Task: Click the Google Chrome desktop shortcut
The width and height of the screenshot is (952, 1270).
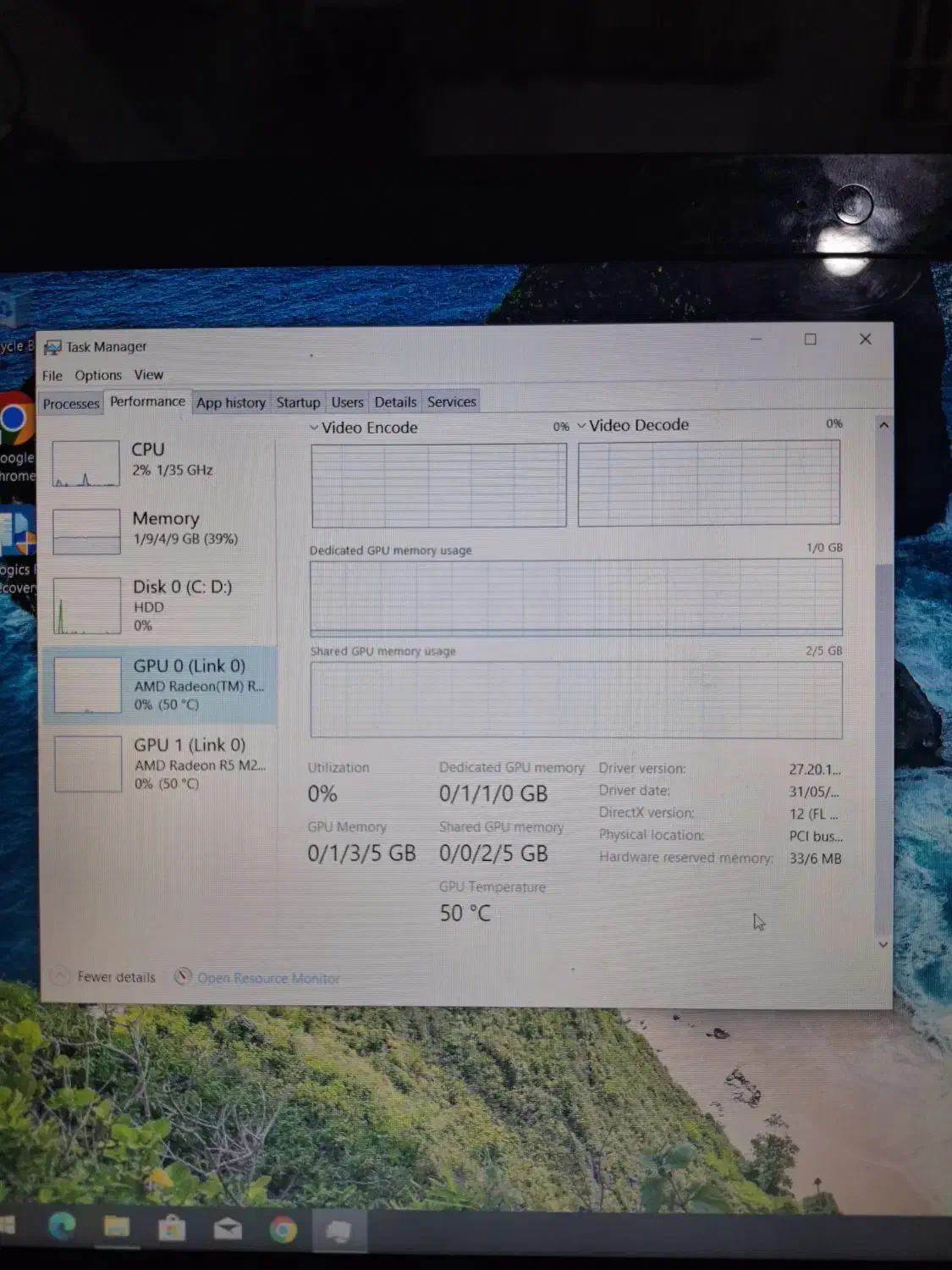Action: pos(16,438)
